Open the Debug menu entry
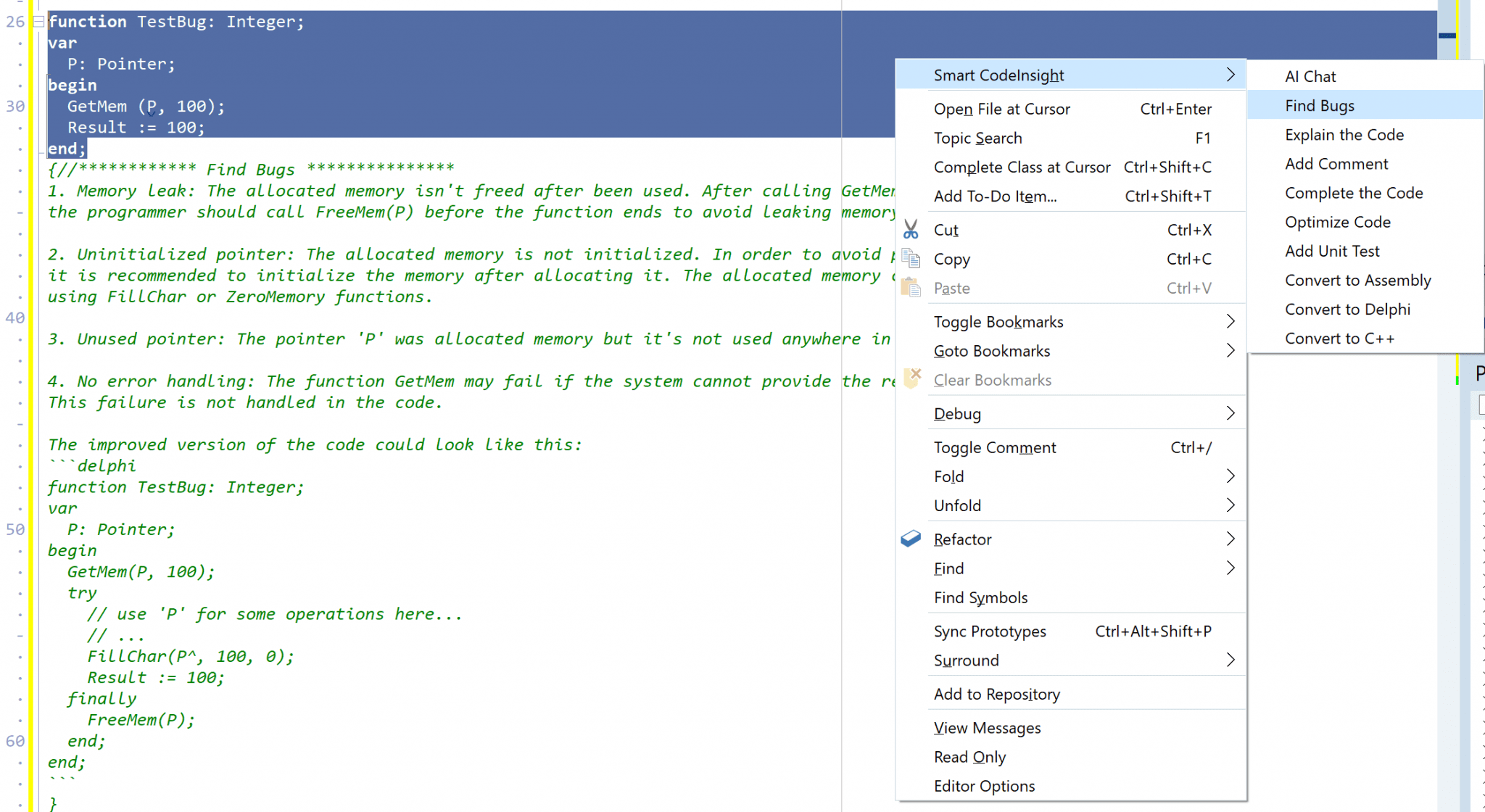Viewport: 1485px width, 812px height. point(1071,413)
